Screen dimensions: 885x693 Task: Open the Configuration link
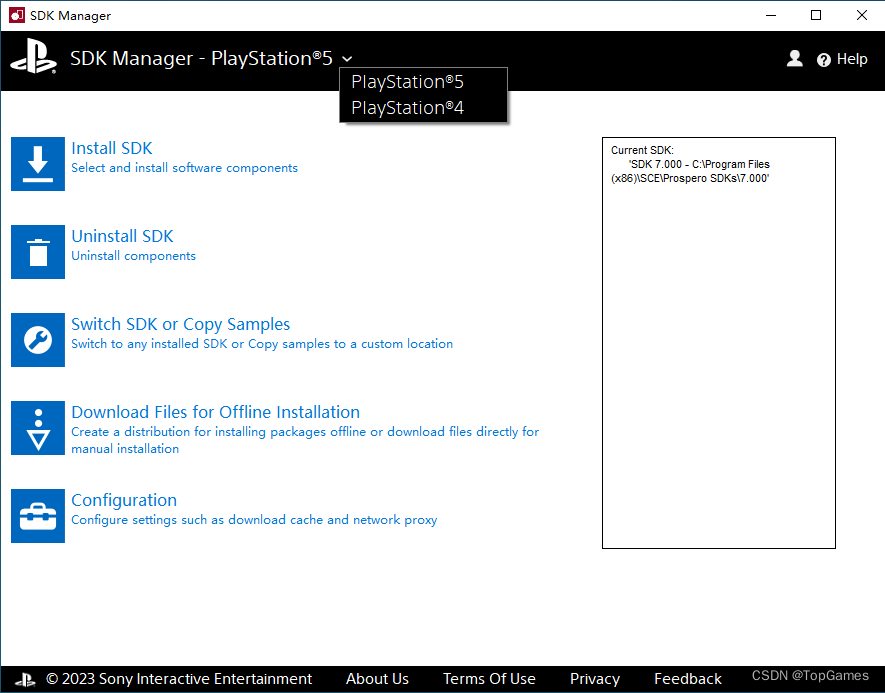pos(124,500)
